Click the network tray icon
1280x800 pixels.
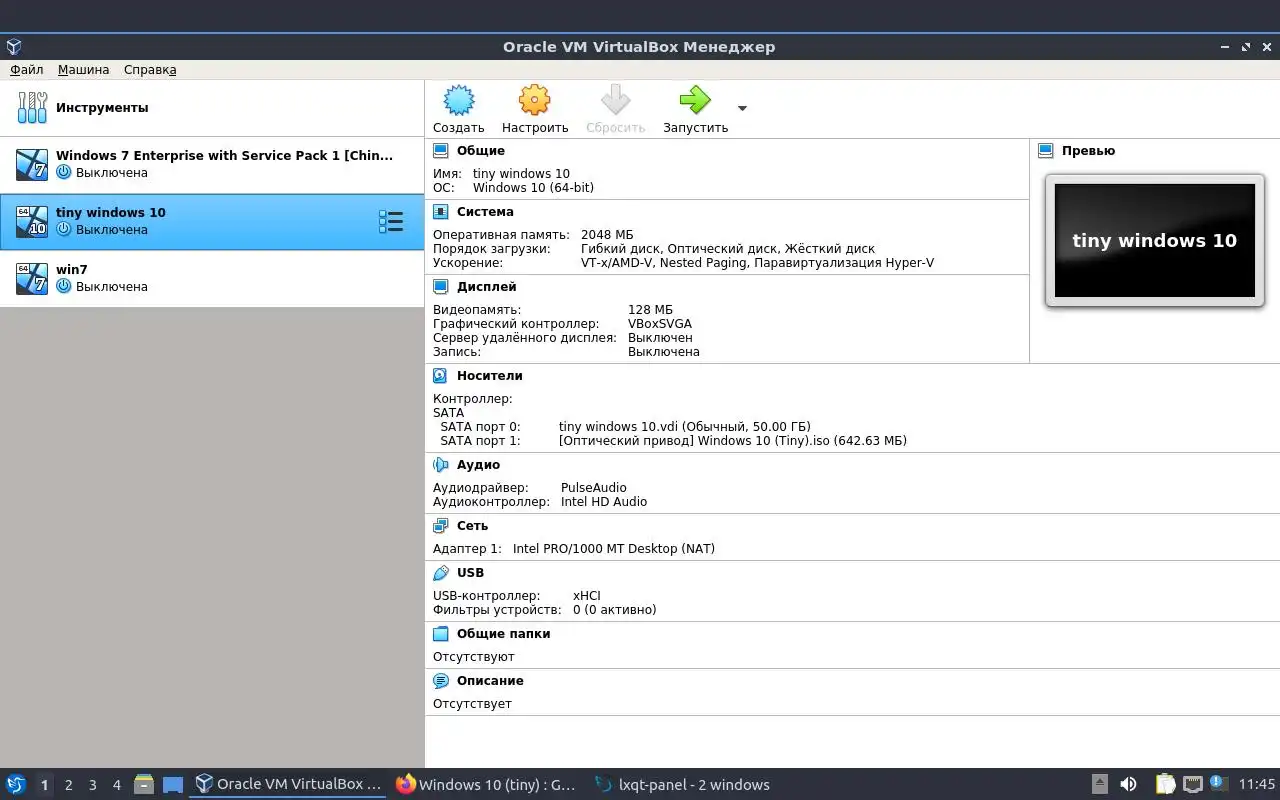click(x=1192, y=785)
